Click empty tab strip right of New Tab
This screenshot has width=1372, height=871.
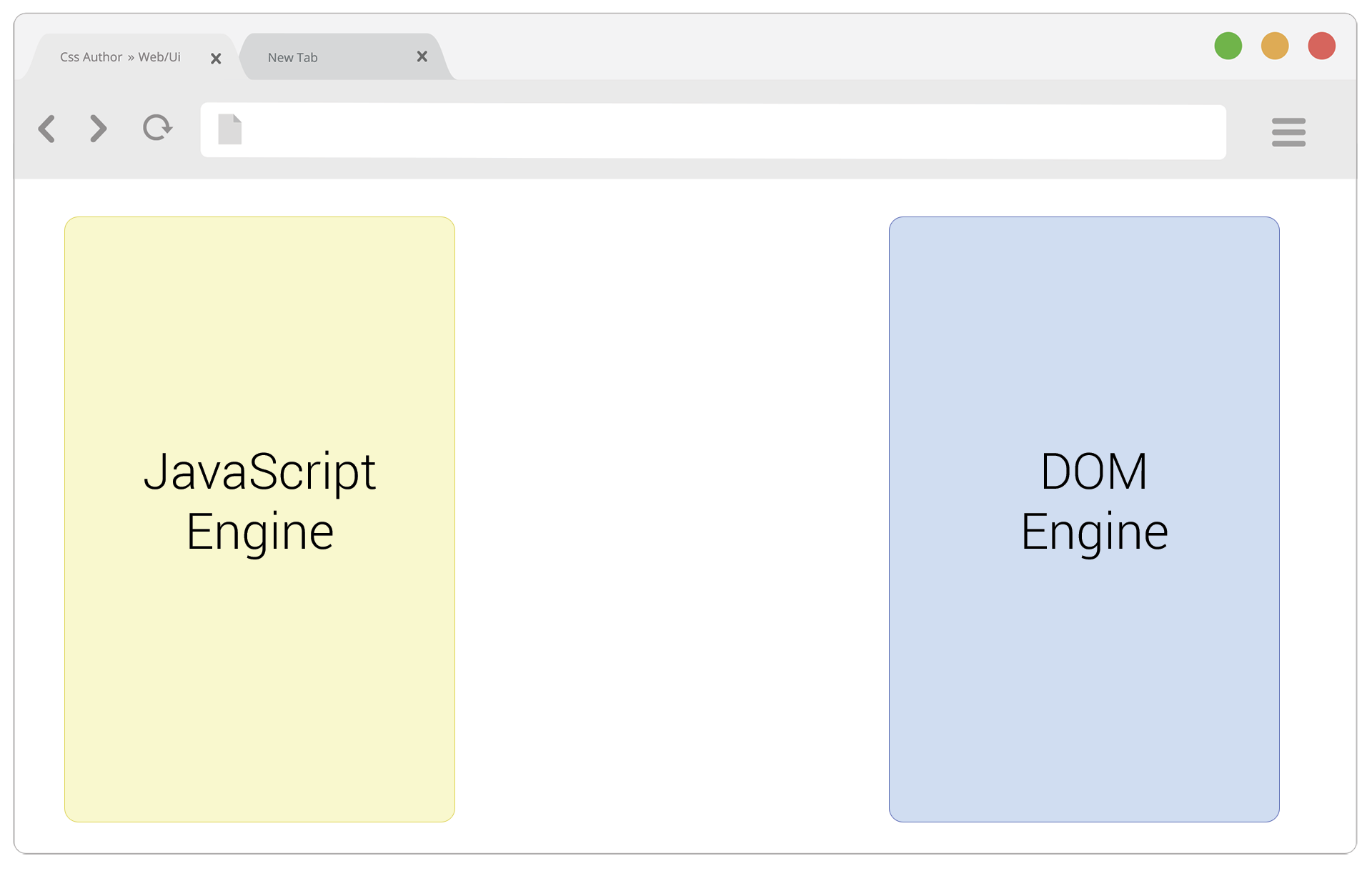pos(786,54)
